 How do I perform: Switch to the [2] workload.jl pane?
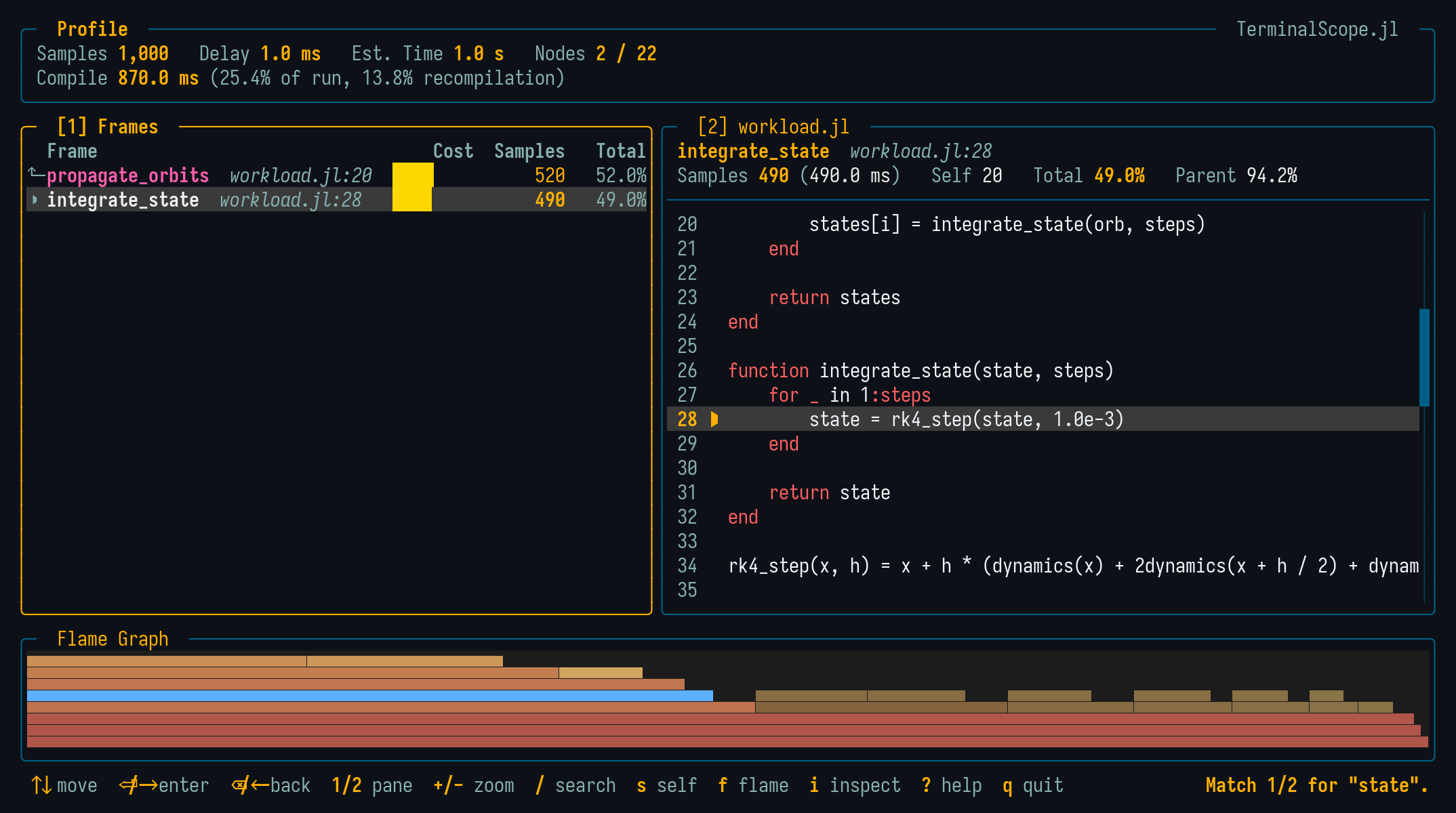(773, 127)
